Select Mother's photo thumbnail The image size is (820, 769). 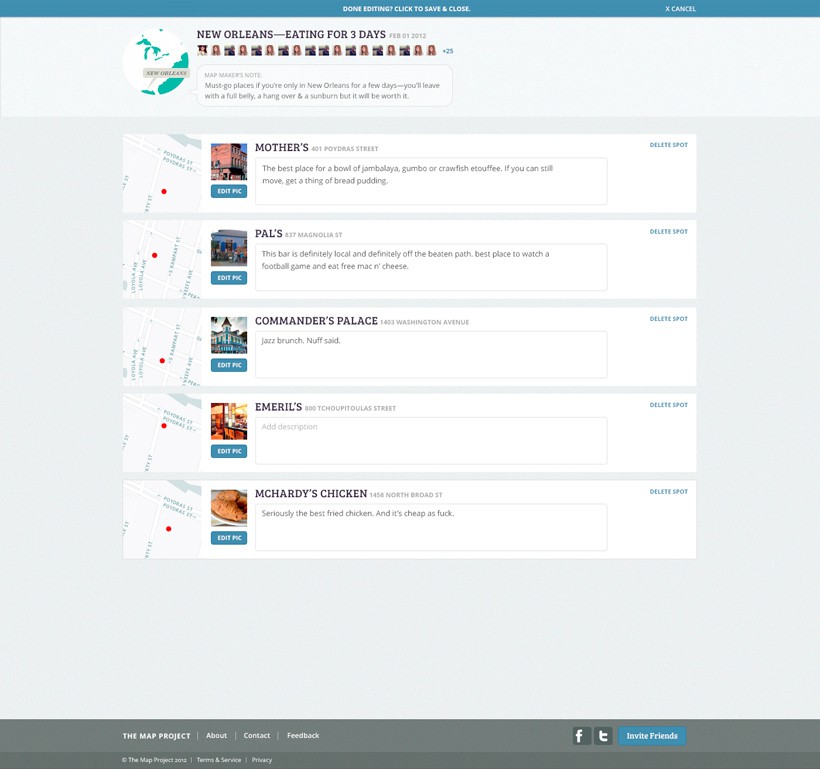click(229, 162)
